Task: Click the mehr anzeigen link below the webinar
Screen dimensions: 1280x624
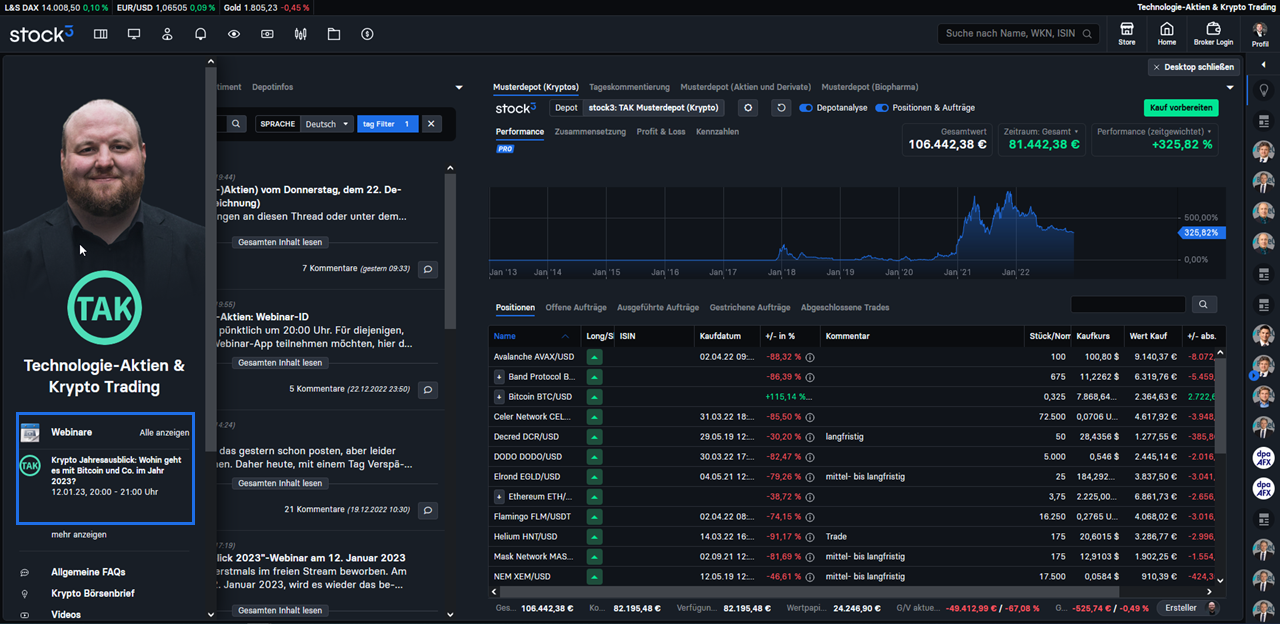Action: coord(79,535)
